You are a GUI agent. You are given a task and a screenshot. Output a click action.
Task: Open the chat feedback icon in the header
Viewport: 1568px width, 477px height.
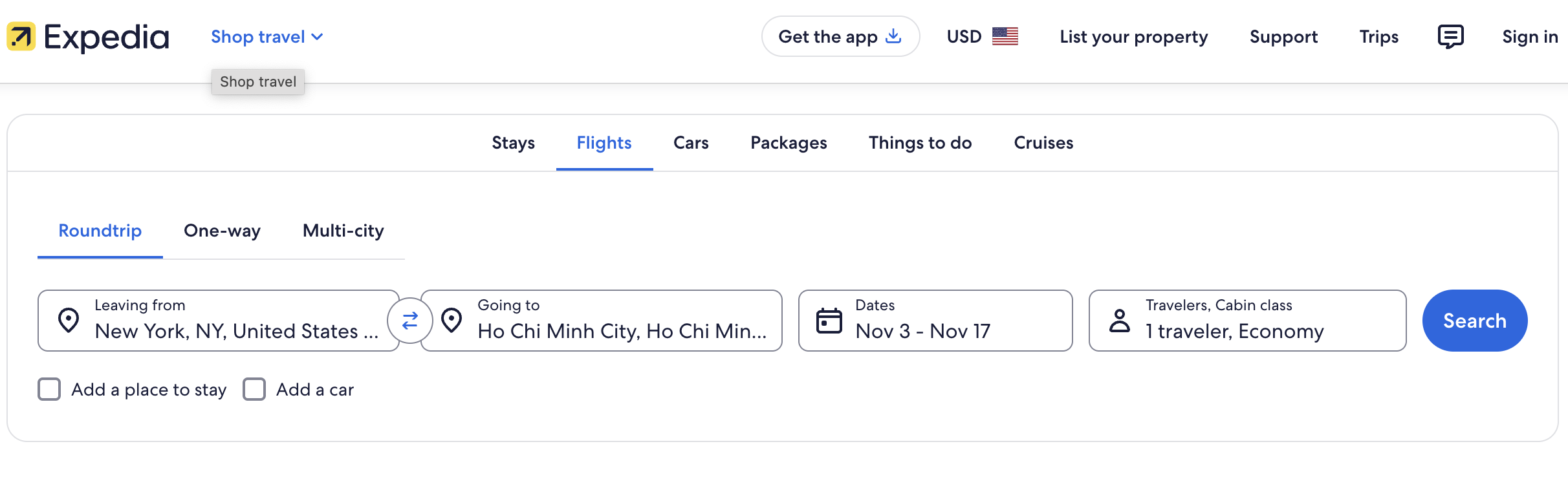[x=1451, y=37]
